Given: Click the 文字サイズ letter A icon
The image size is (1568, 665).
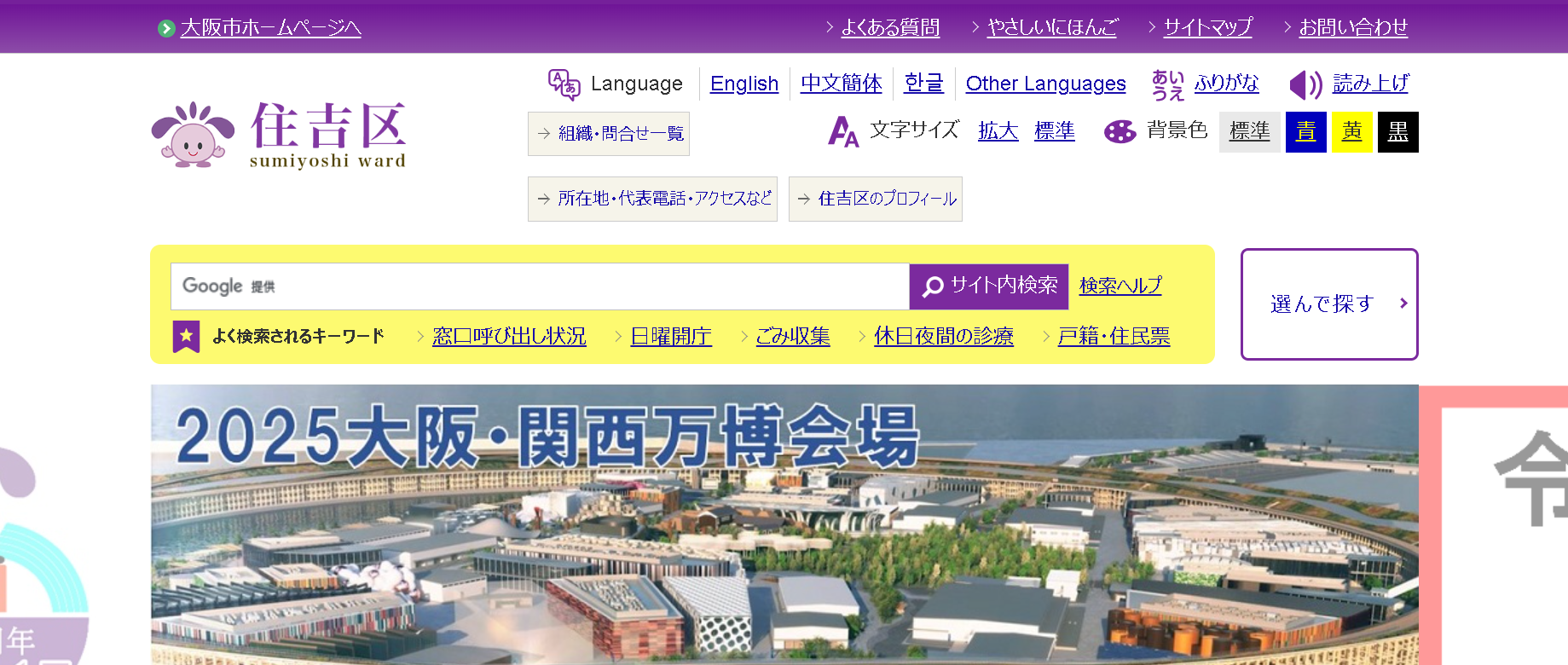Looking at the screenshot, I should [843, 131].
